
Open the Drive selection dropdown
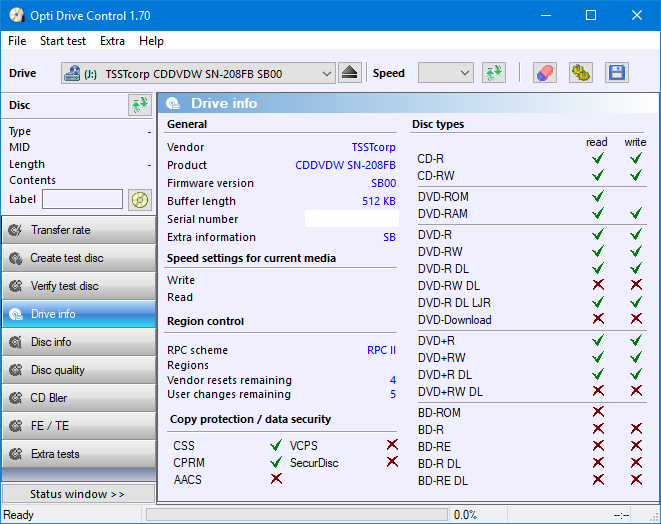pyautogui.click(x=198, y=73)
